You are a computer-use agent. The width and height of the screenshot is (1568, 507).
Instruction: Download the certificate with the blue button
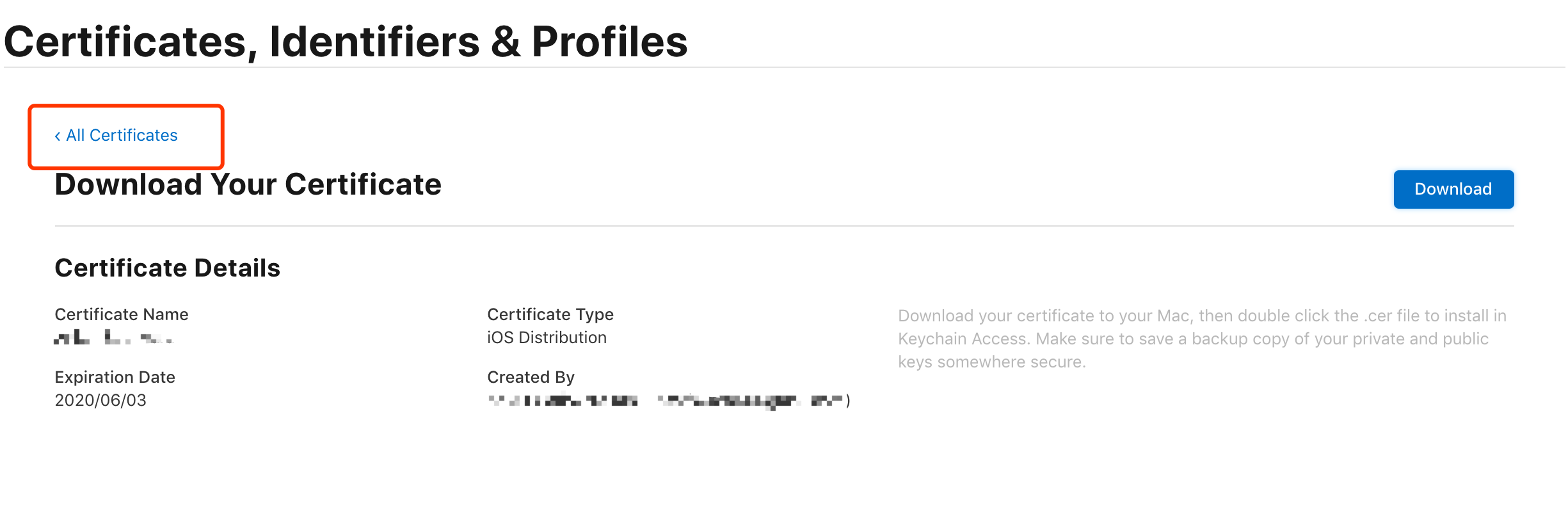pos(1453,189)
